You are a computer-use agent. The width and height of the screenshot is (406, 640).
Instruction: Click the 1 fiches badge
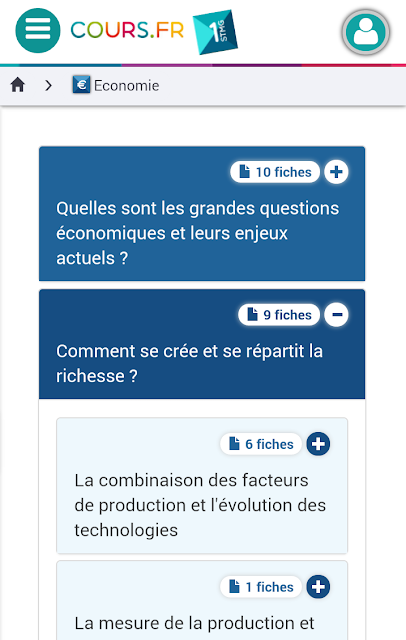pos(261,587)
